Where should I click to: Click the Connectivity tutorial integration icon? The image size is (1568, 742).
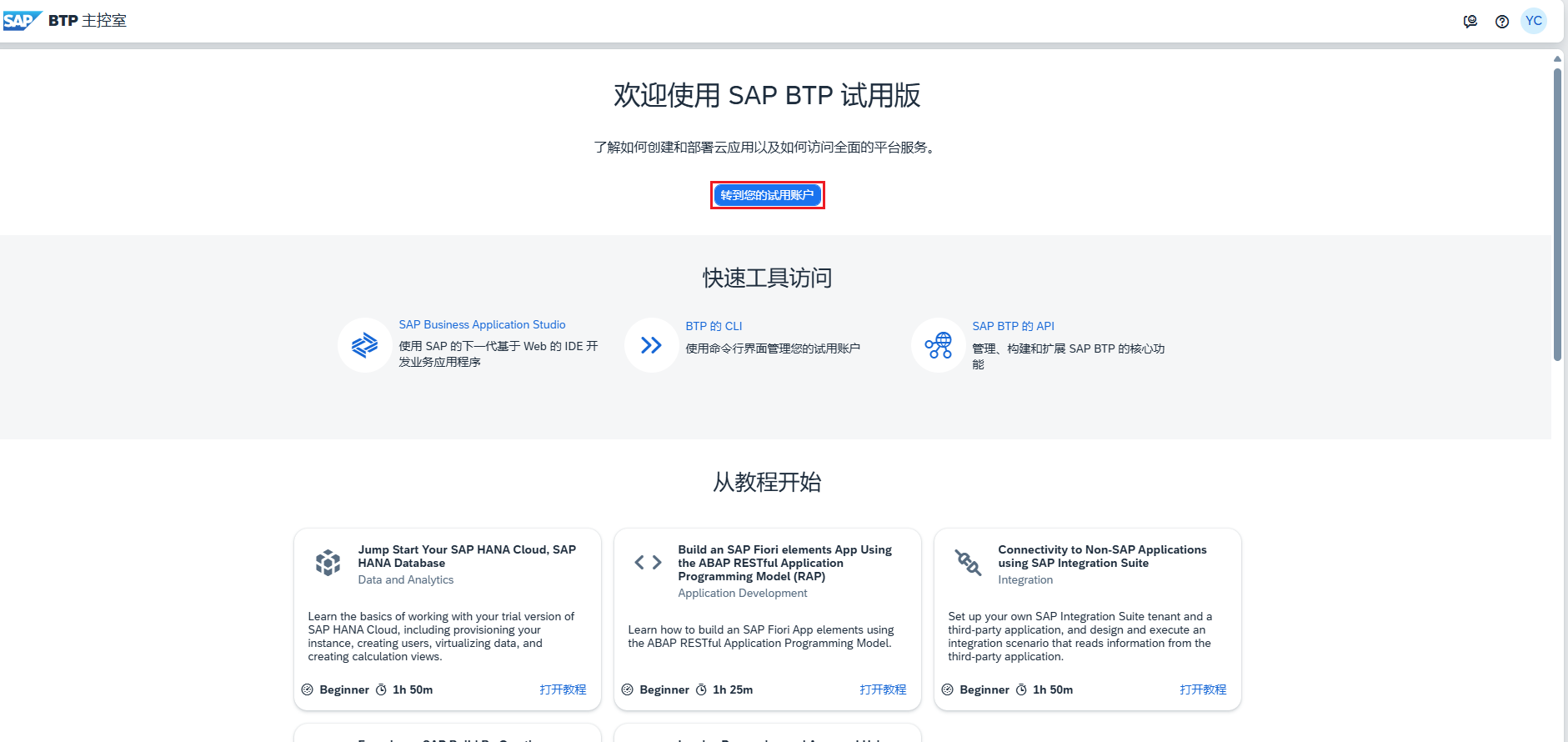[x=968, y=563]
